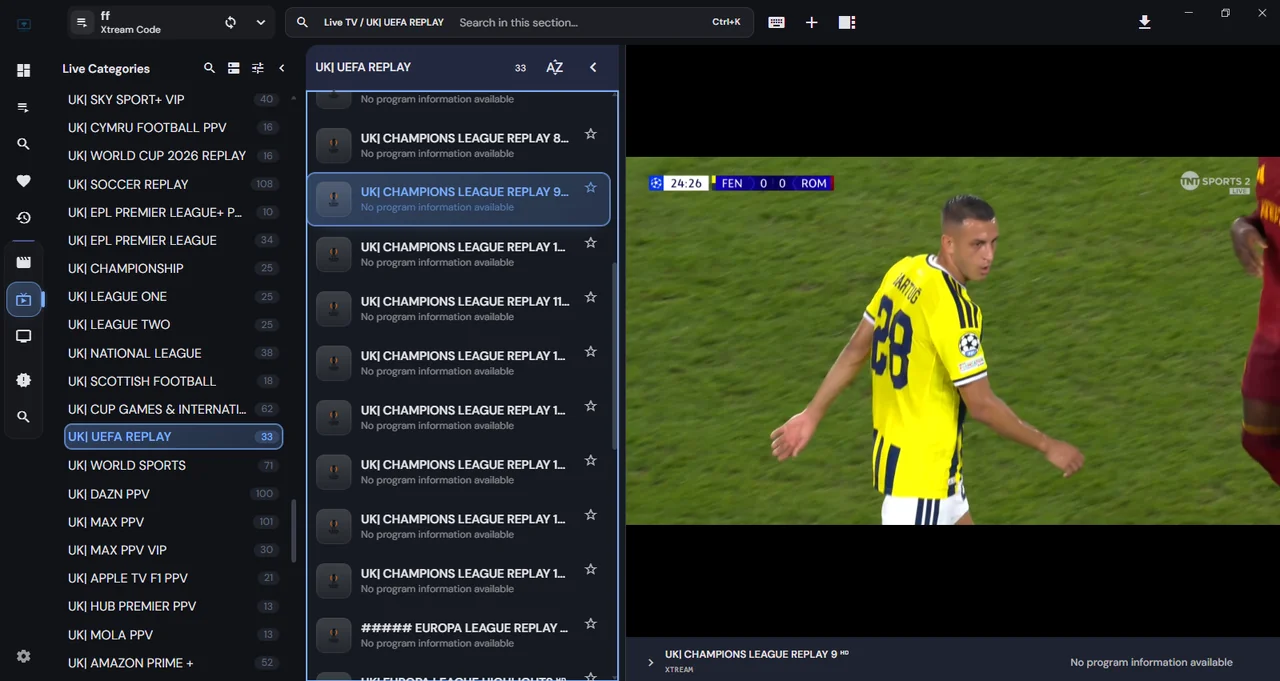
Task: Open UK| WORLD SPORTS category
Action: [x=173, y=465]
